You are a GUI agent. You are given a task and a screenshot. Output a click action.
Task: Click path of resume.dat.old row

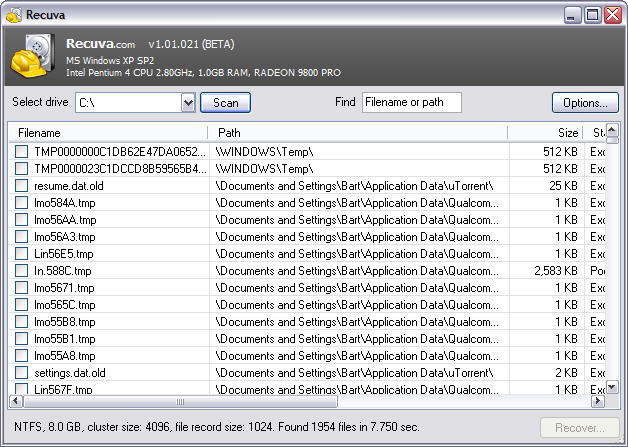pos(354,186)
